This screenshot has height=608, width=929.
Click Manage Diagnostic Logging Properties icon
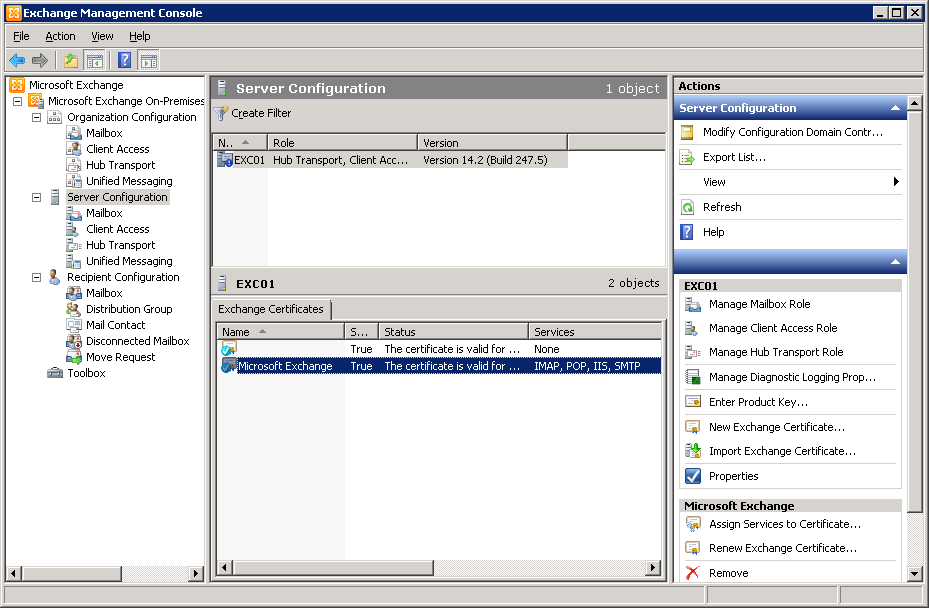[x=693, y=377]
